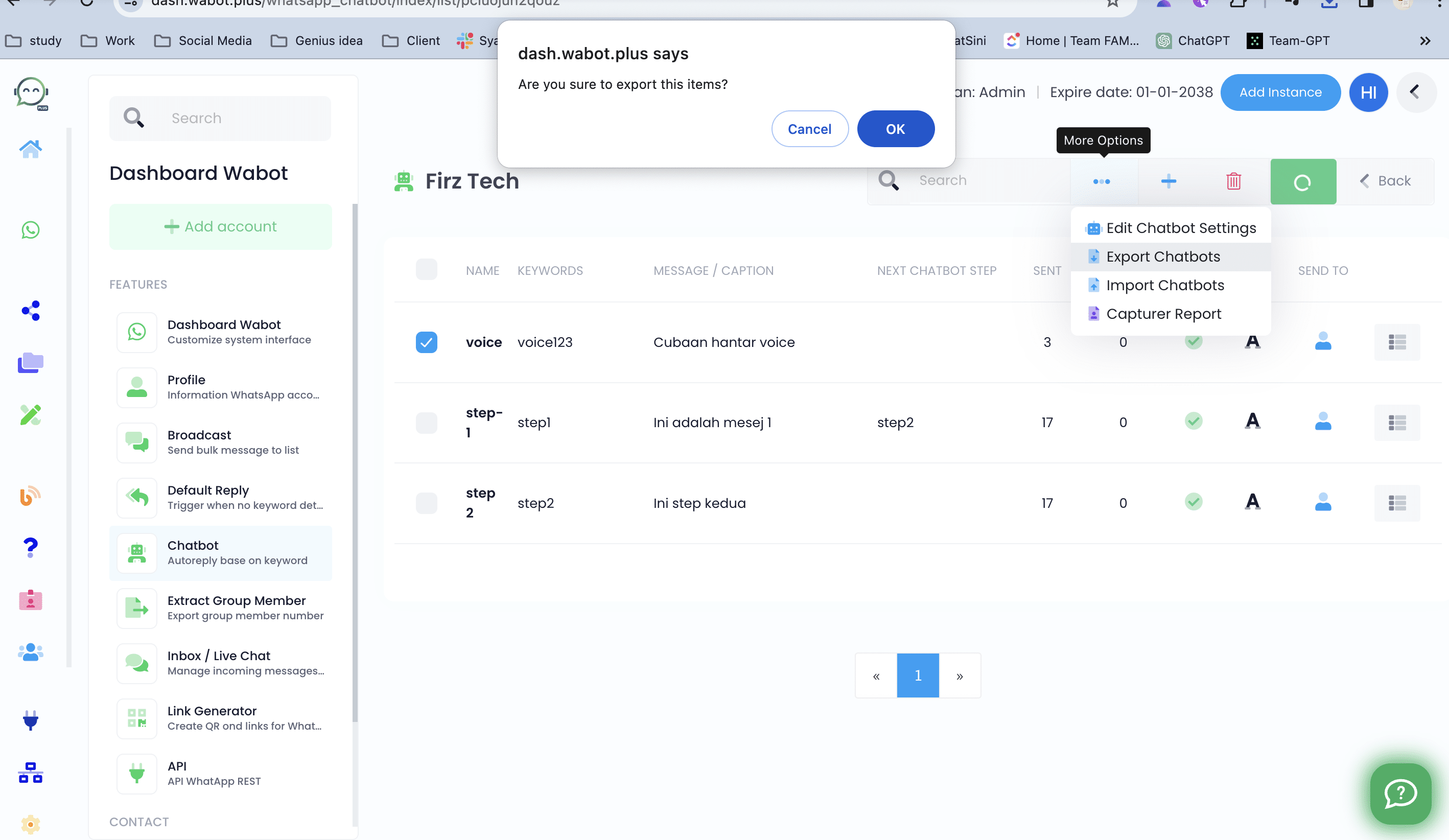Open the Default Reply feature
1449x840 pixels.
[221, 498]
